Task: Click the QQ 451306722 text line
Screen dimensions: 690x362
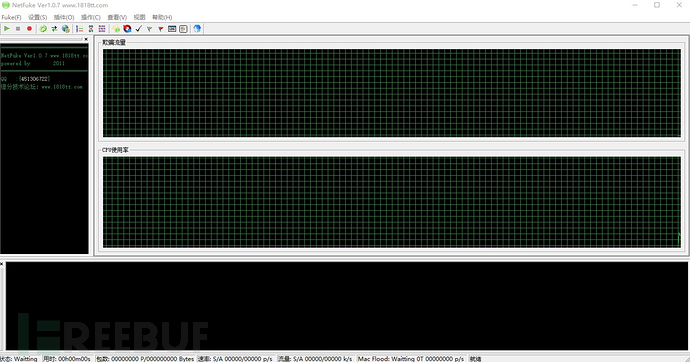Action: [26, 79]
